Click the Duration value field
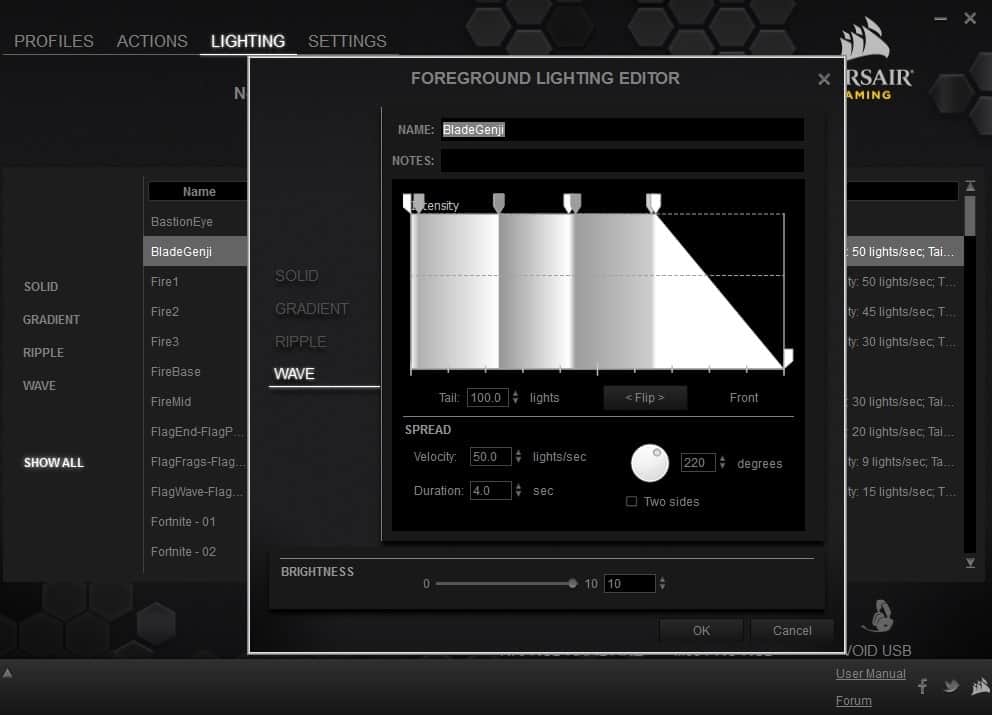992x715 pixels. click(x=490, y=490)
